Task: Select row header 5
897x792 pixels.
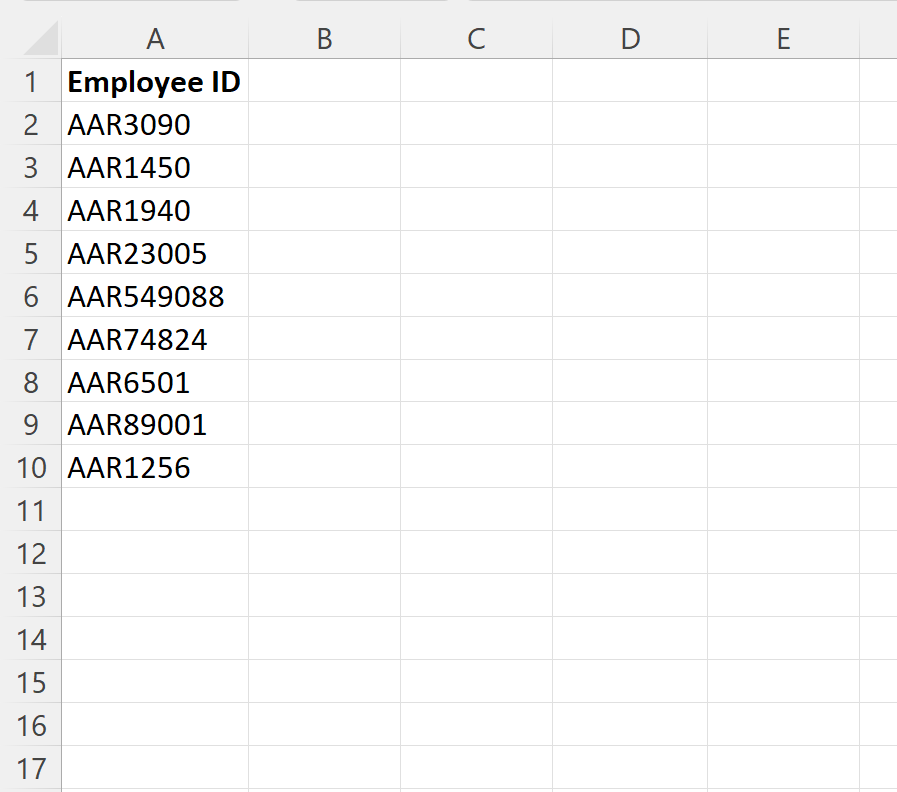Action: pyautogui.click(x=33, y=253)
